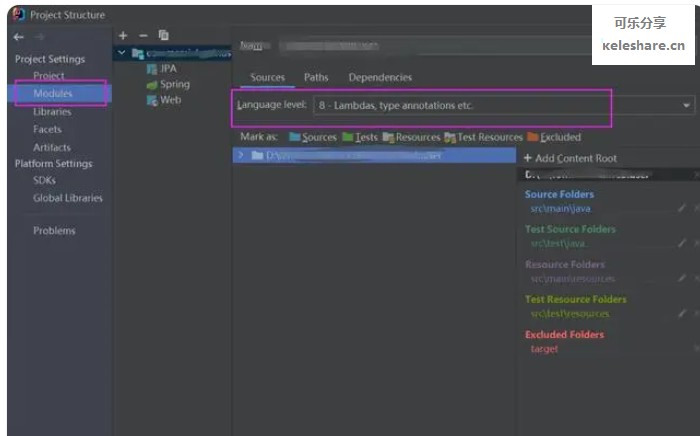This screenshot has height=436, width=700.
Task: Click the root module folder icon
Action: 138,54
